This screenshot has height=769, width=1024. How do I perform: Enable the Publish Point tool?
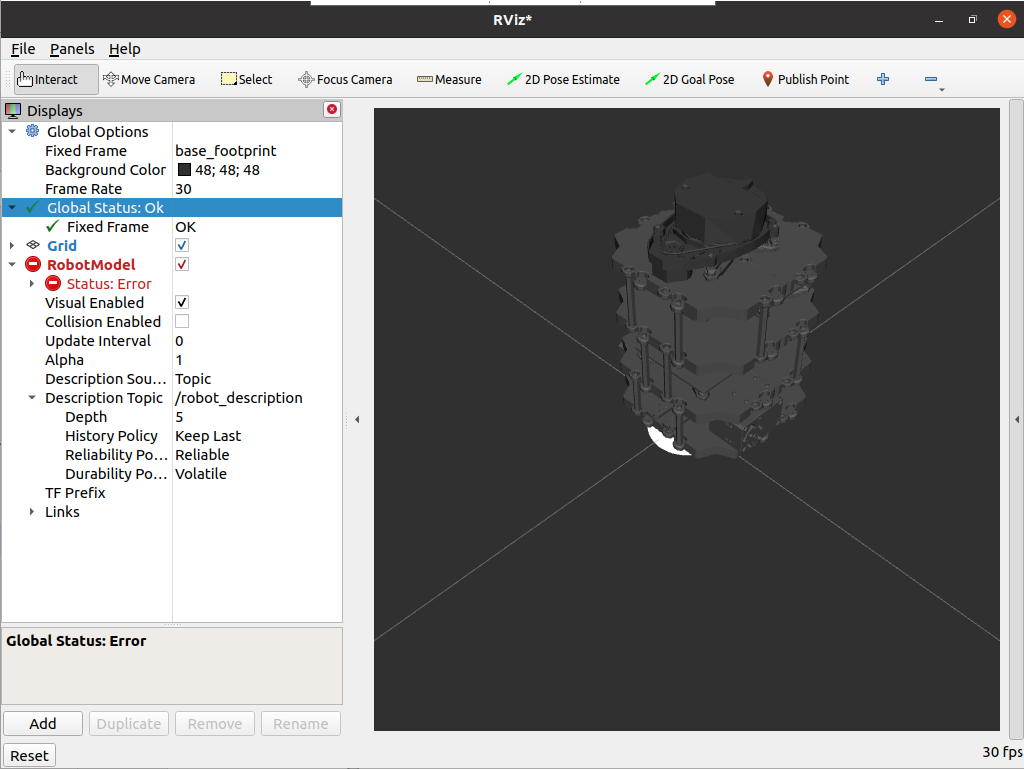805,79
